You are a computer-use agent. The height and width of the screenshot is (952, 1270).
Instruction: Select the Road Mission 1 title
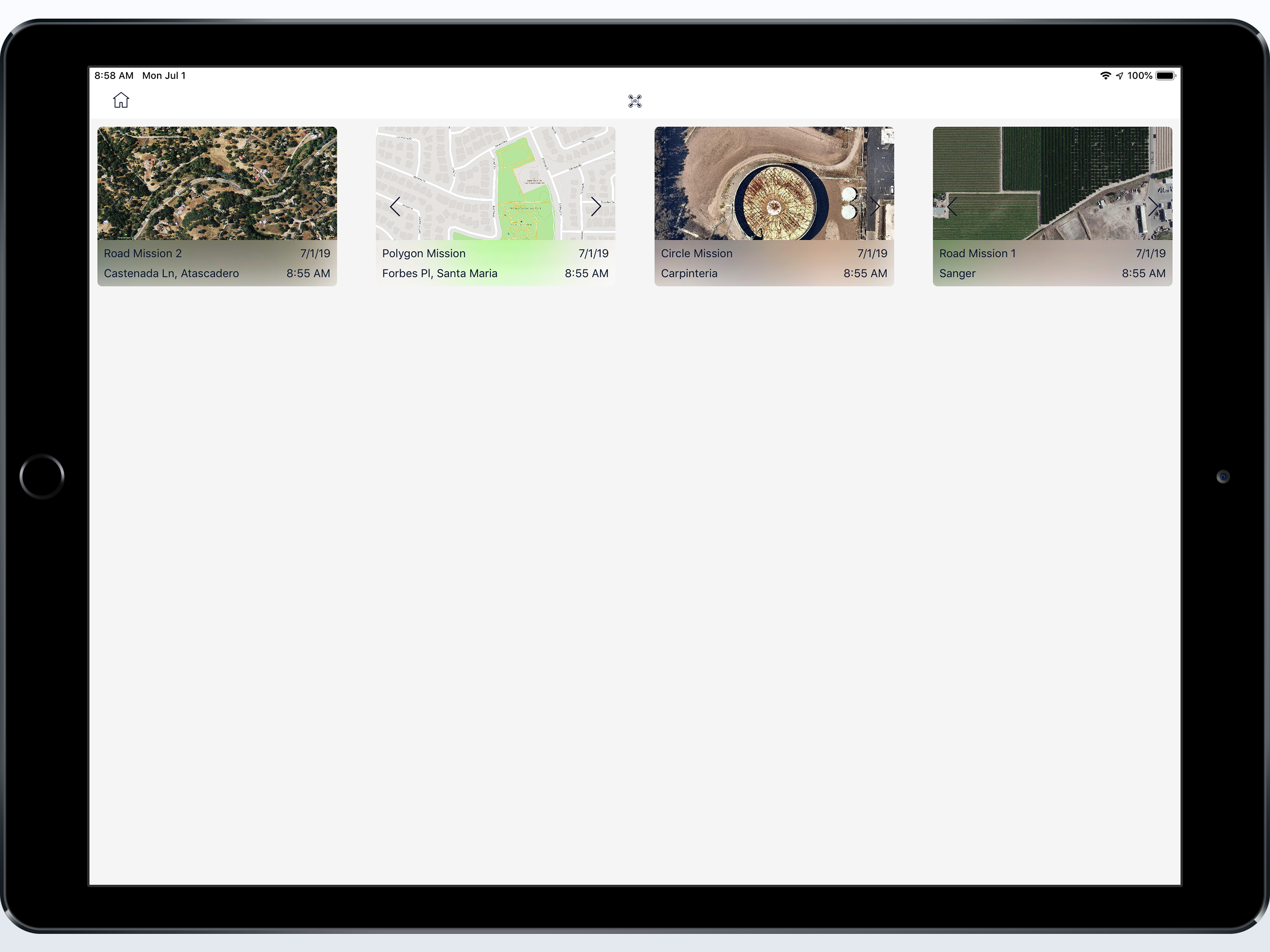point(977,253)
